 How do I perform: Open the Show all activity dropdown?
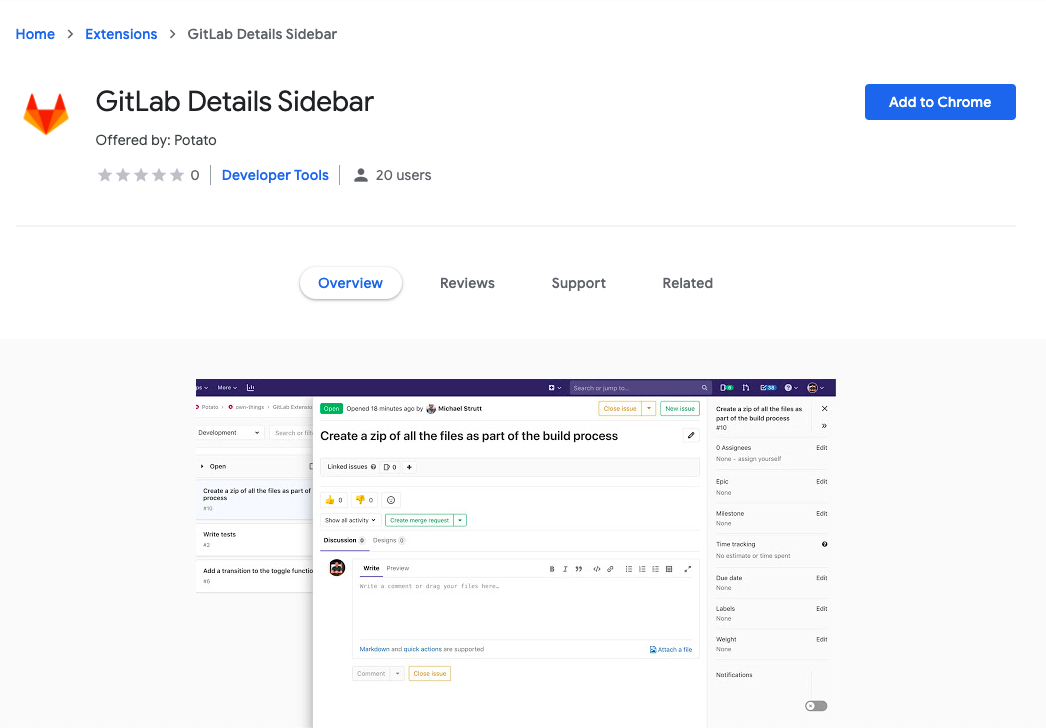pyautogui.click(x=349, y=520)
